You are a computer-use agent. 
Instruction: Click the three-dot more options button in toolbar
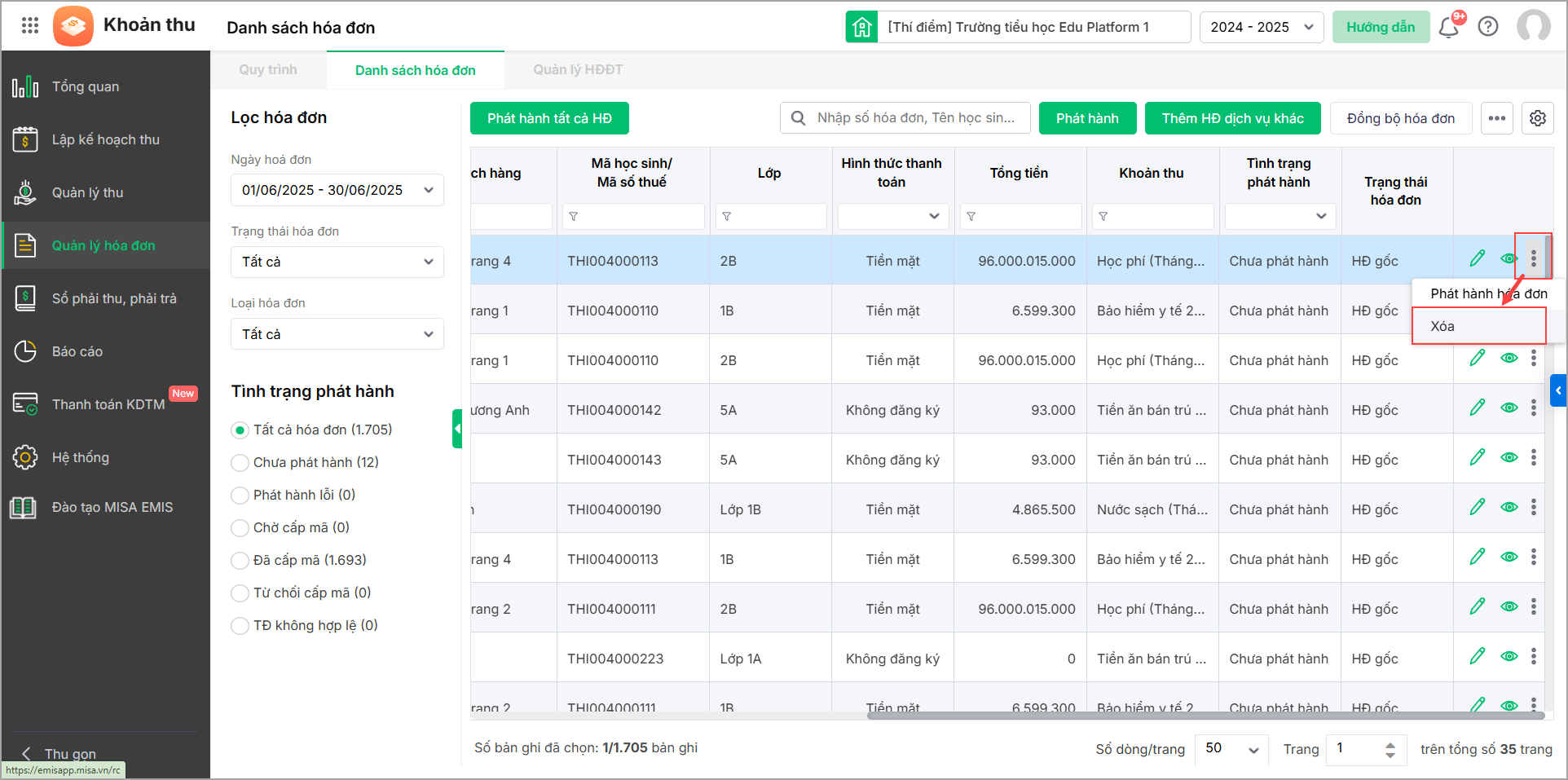coord(1496,118)
